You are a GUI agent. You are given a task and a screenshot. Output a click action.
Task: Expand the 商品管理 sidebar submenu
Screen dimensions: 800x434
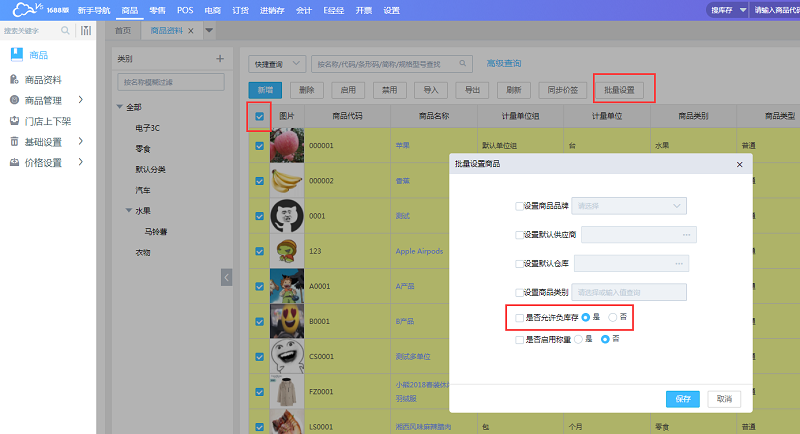point(80,100)
